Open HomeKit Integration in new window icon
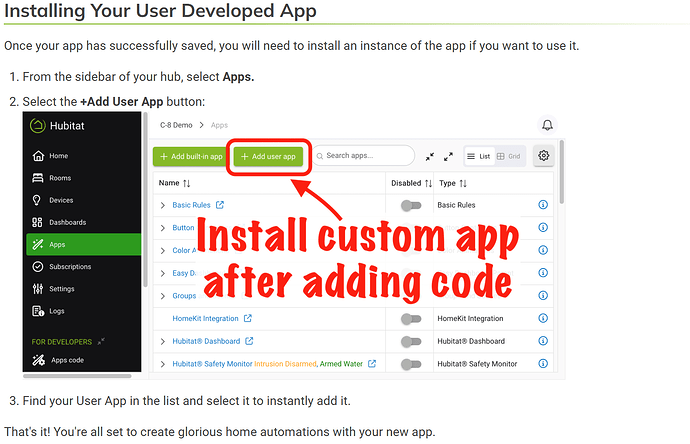 point(248,318)
